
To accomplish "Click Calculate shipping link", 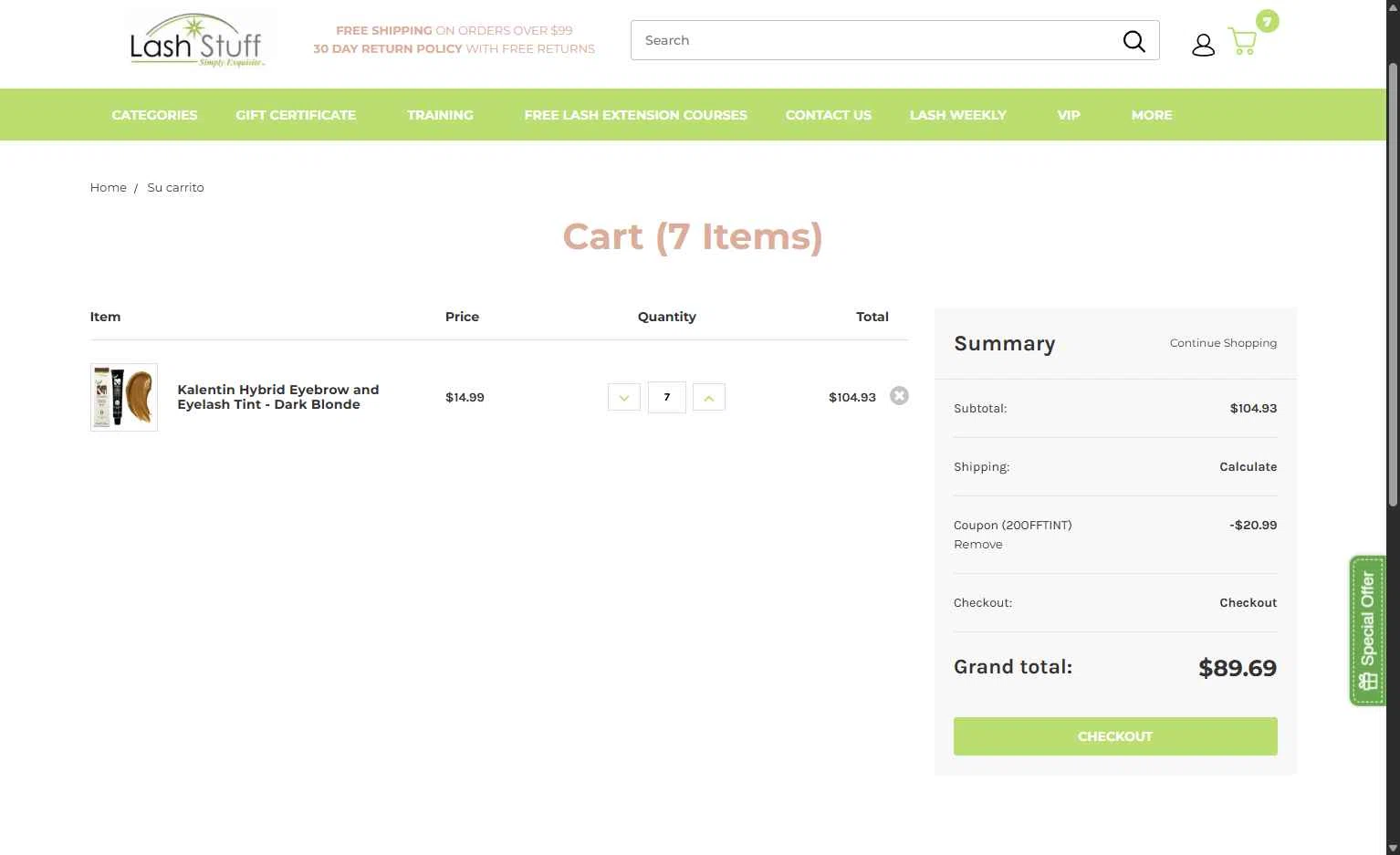I will [1248, 467].
